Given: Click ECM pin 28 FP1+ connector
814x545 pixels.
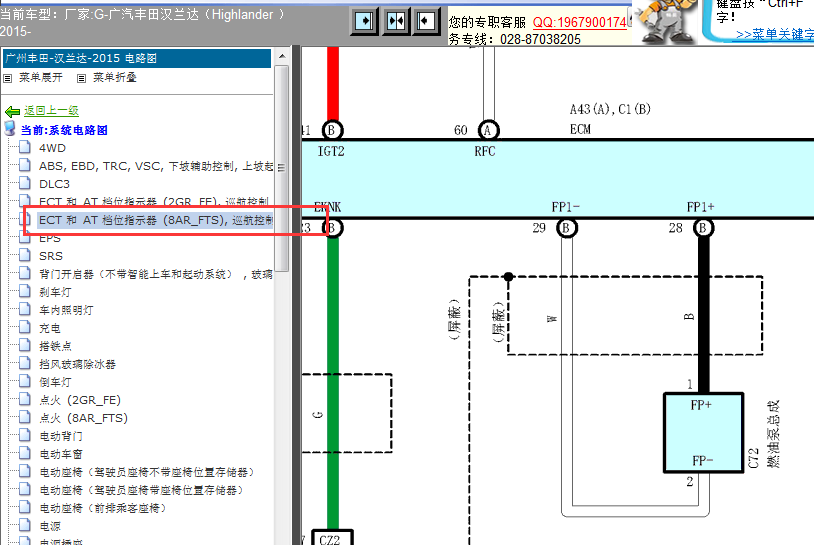Looking at the screenshot, I should pos(703,228).
